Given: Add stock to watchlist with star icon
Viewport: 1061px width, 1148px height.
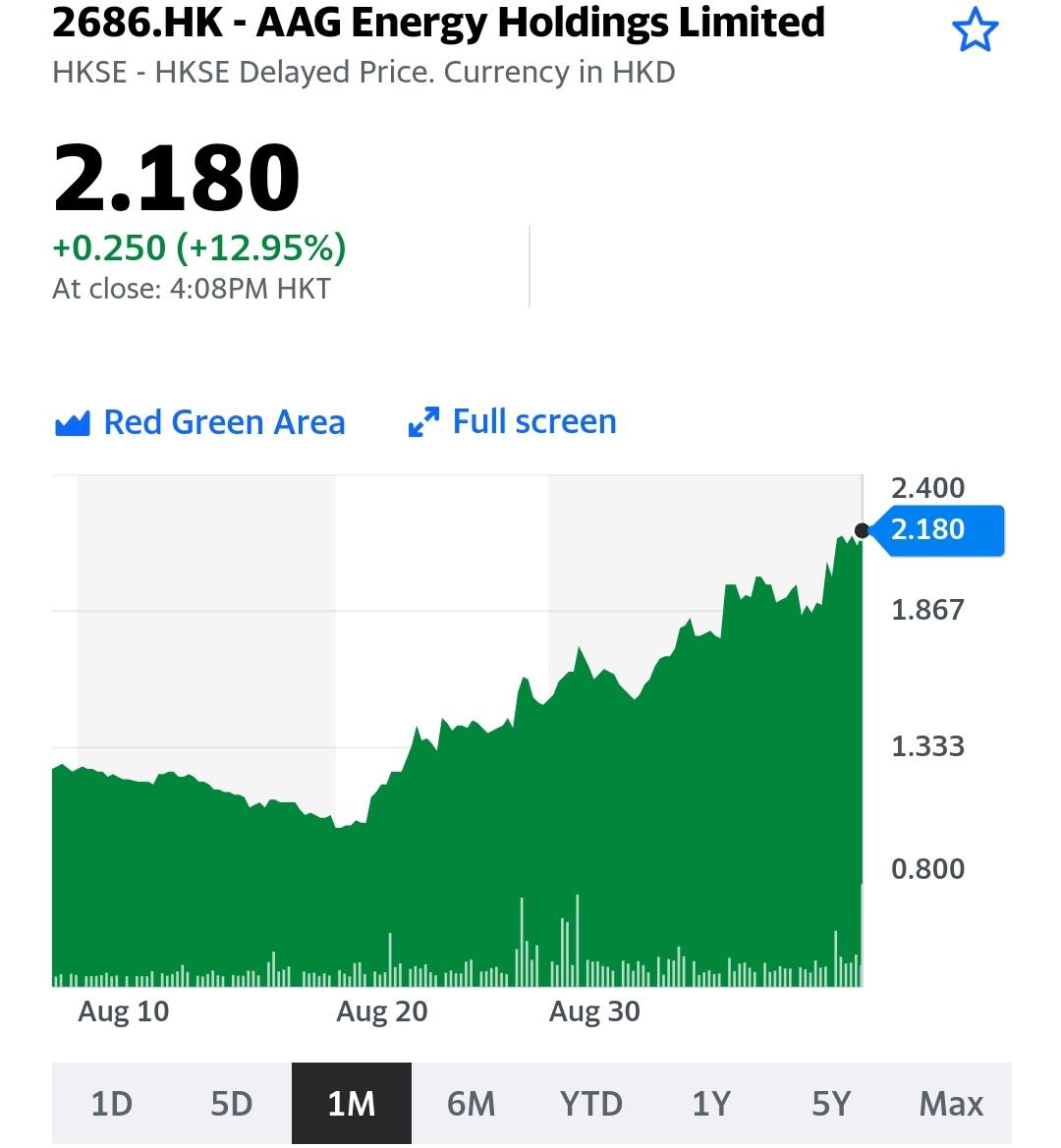Looking at the screenshot, I should (975, 30).
